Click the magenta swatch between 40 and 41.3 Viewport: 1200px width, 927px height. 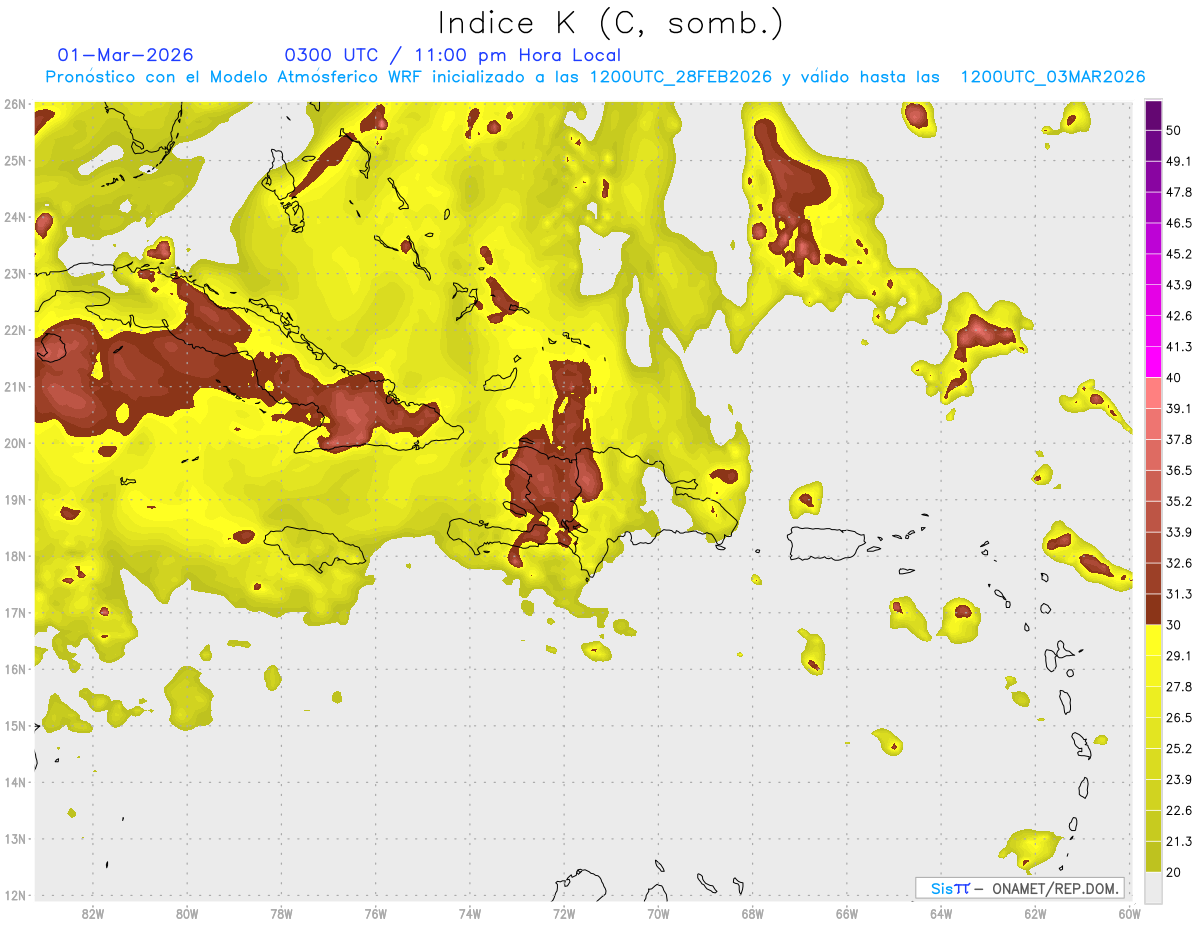click(x=1154, y=362)
